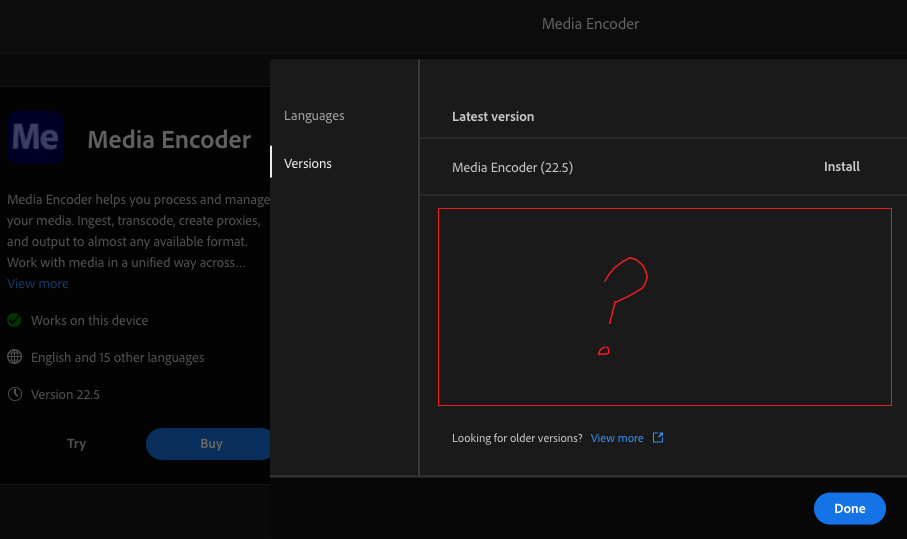Click the Me Media Encoder app icon
Image resolution: width=907 pixels, height=539 pixels.
point(36,138)
